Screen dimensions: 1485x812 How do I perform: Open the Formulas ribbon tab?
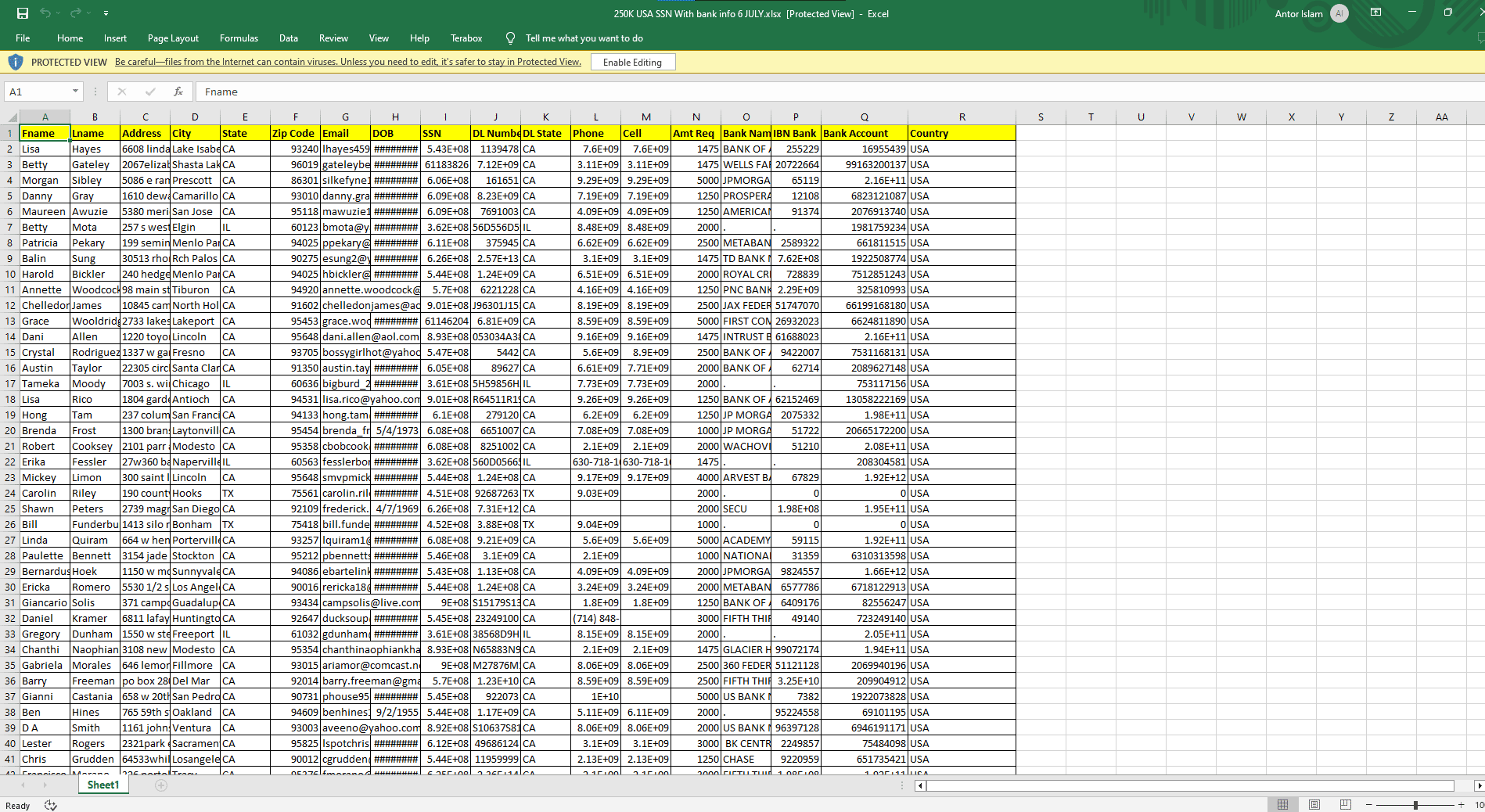(x=239, y=38)
